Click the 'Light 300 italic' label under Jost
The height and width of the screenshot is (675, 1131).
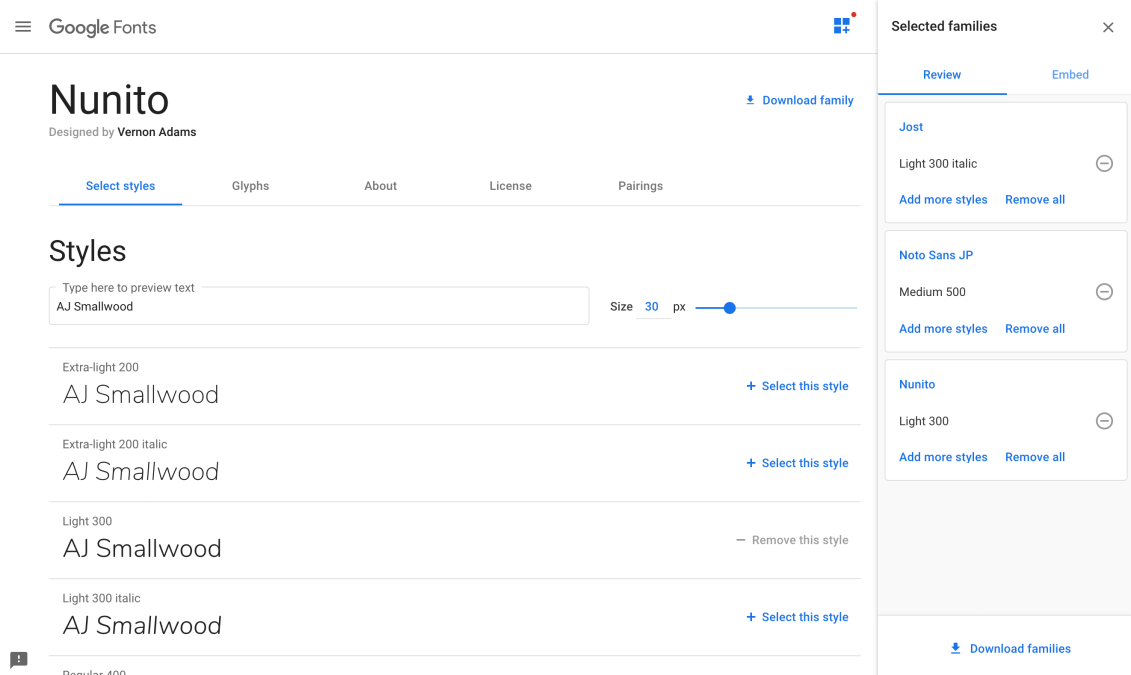(x=938, y=164)
